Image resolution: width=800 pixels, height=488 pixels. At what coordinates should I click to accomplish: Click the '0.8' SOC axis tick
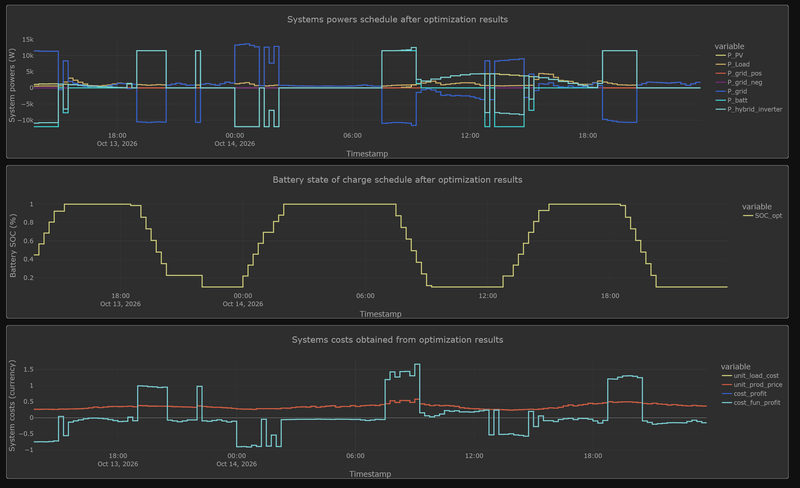tap(29, 223)
